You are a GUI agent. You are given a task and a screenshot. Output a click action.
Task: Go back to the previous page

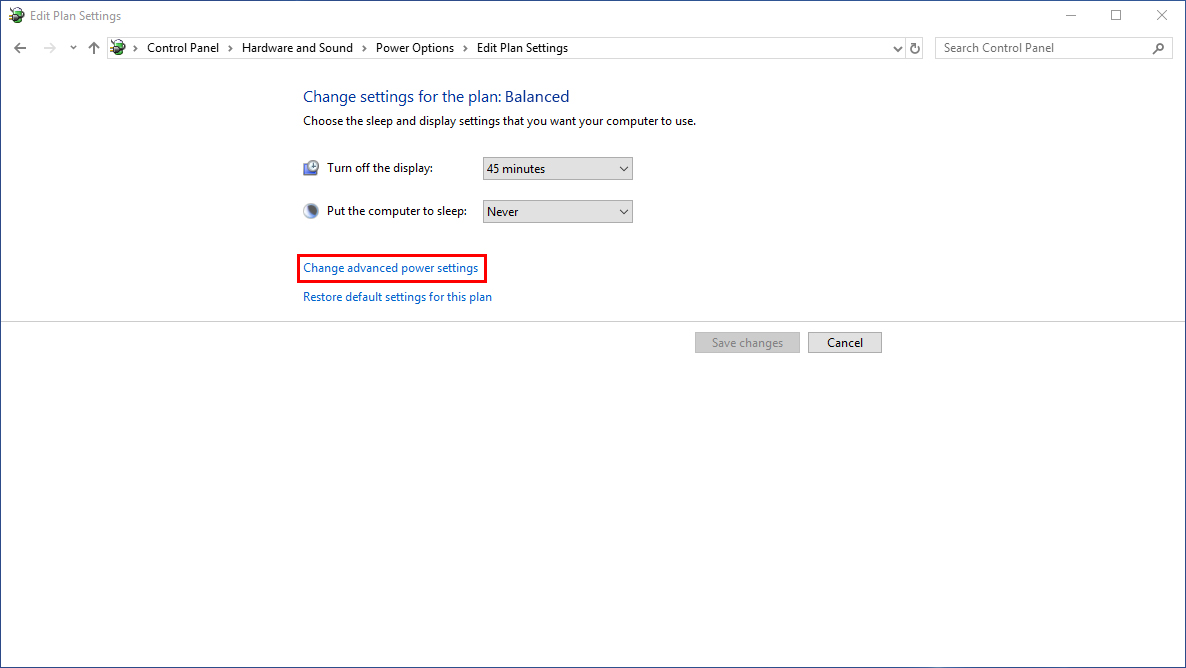click(20, 48)
